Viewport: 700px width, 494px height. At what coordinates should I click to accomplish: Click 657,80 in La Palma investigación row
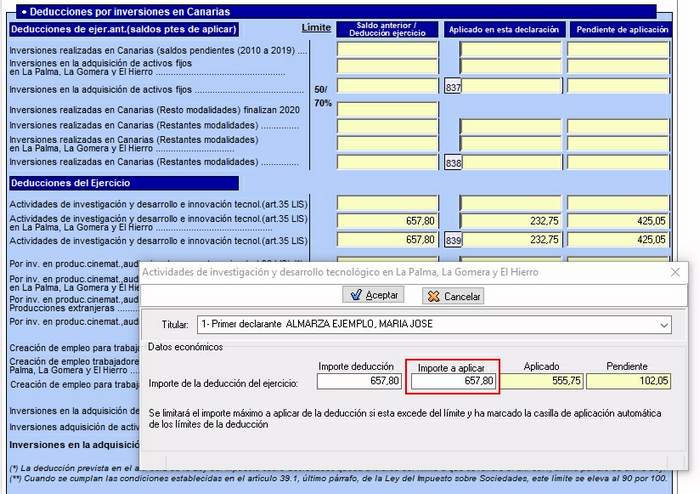(x=388, y=221)
